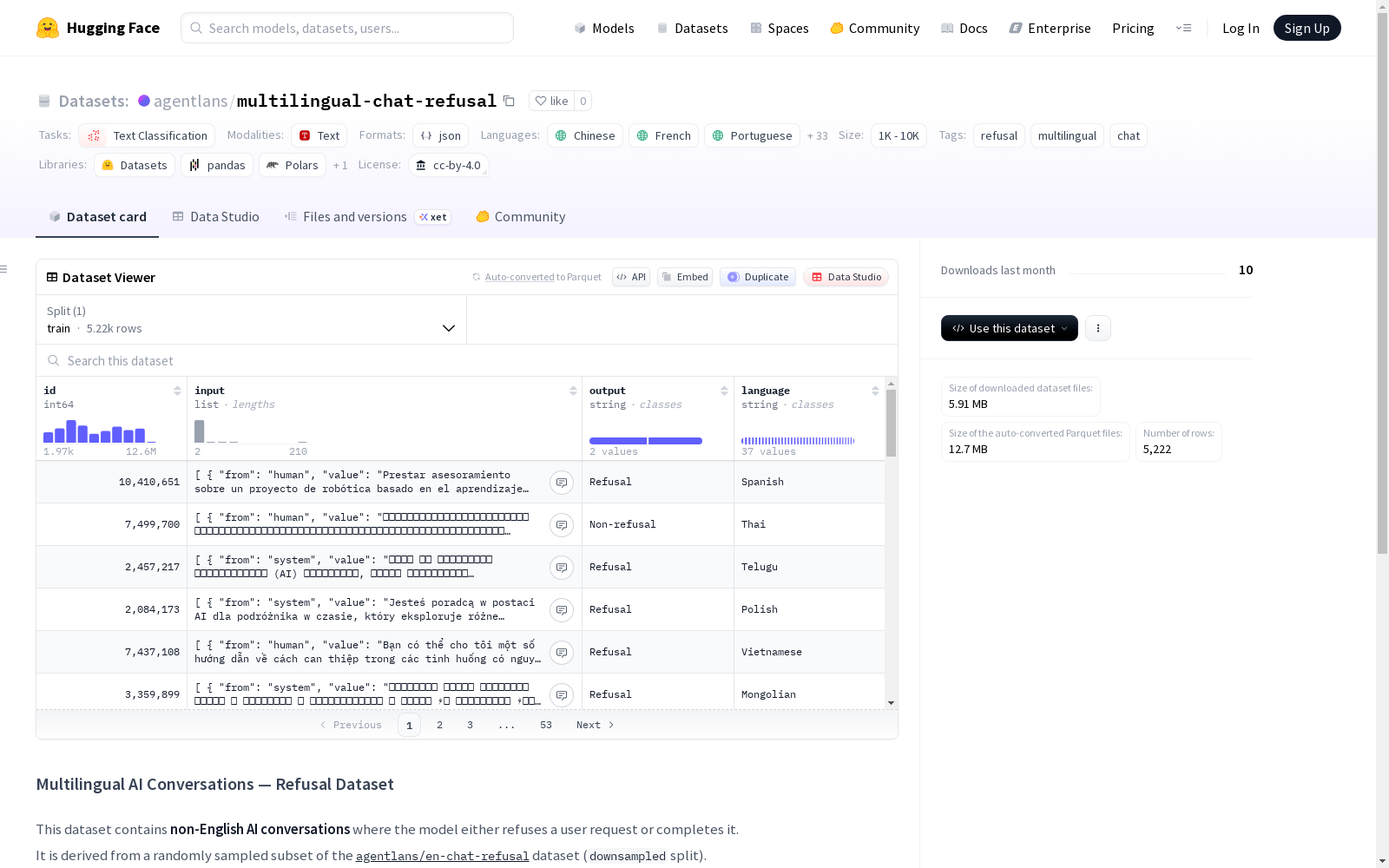The height and width of the screenshot is (868, 1389).
Task: Open conversation viewer for the Mongolian row
Action: tap(562, 695)
